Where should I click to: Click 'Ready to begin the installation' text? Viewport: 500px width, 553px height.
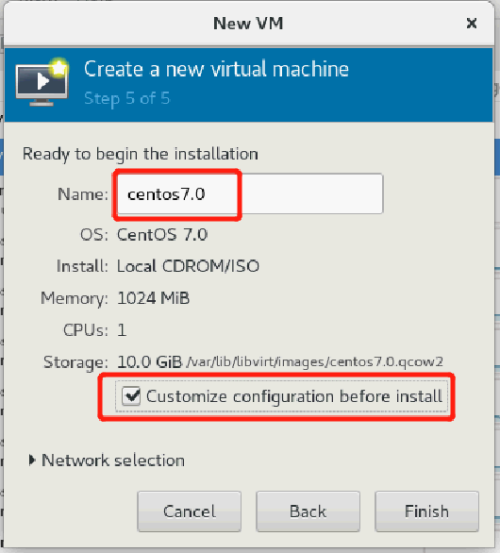click(140, 154)
